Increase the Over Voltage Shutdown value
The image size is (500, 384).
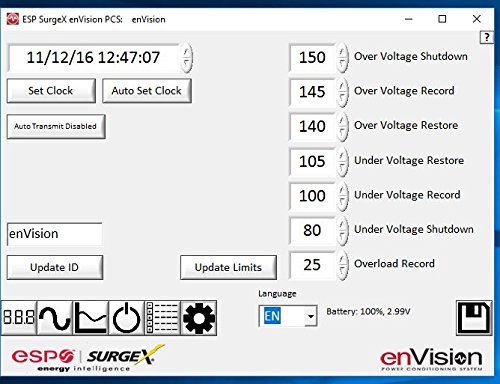[x=342, y=51]
